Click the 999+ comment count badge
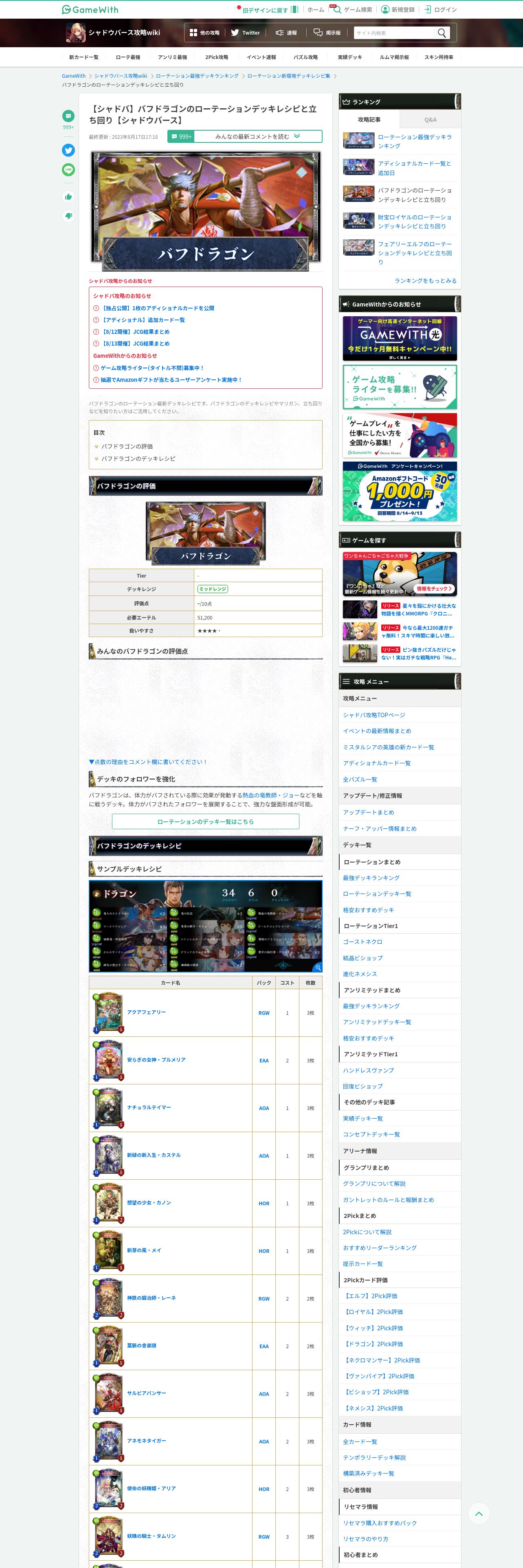 (181, 136)
